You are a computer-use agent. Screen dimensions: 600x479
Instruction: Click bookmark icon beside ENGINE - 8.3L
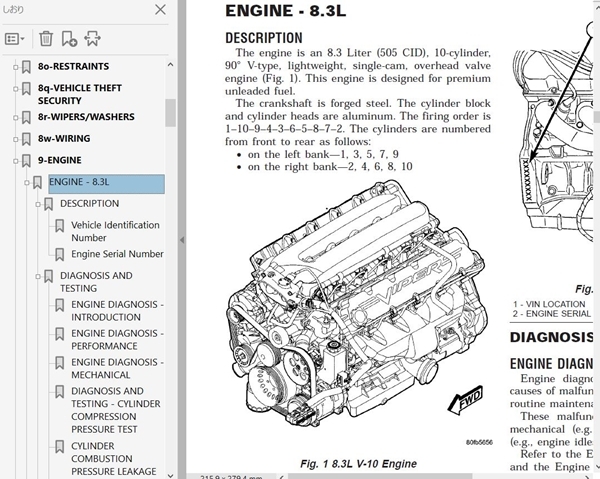37,182
